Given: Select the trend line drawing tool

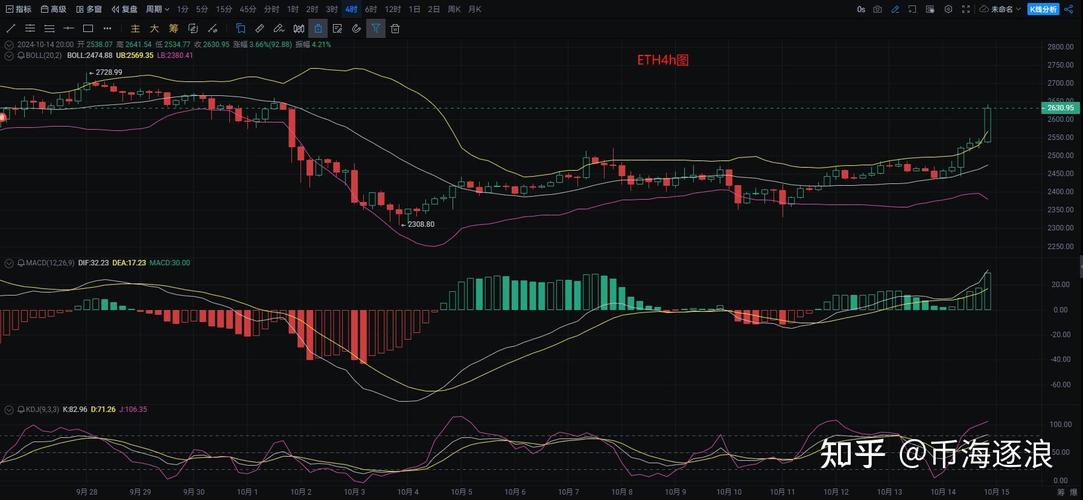Looking at the screenshot, I should (x=11, y=29).
